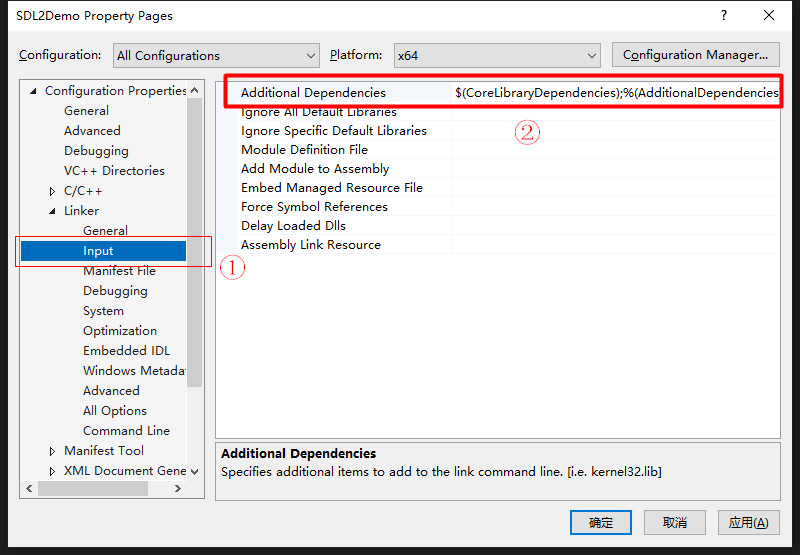The width and height of the screenshot is (800, 555).
Task: Select Delay Loaded Dlls property row
Action: [293, 226]
